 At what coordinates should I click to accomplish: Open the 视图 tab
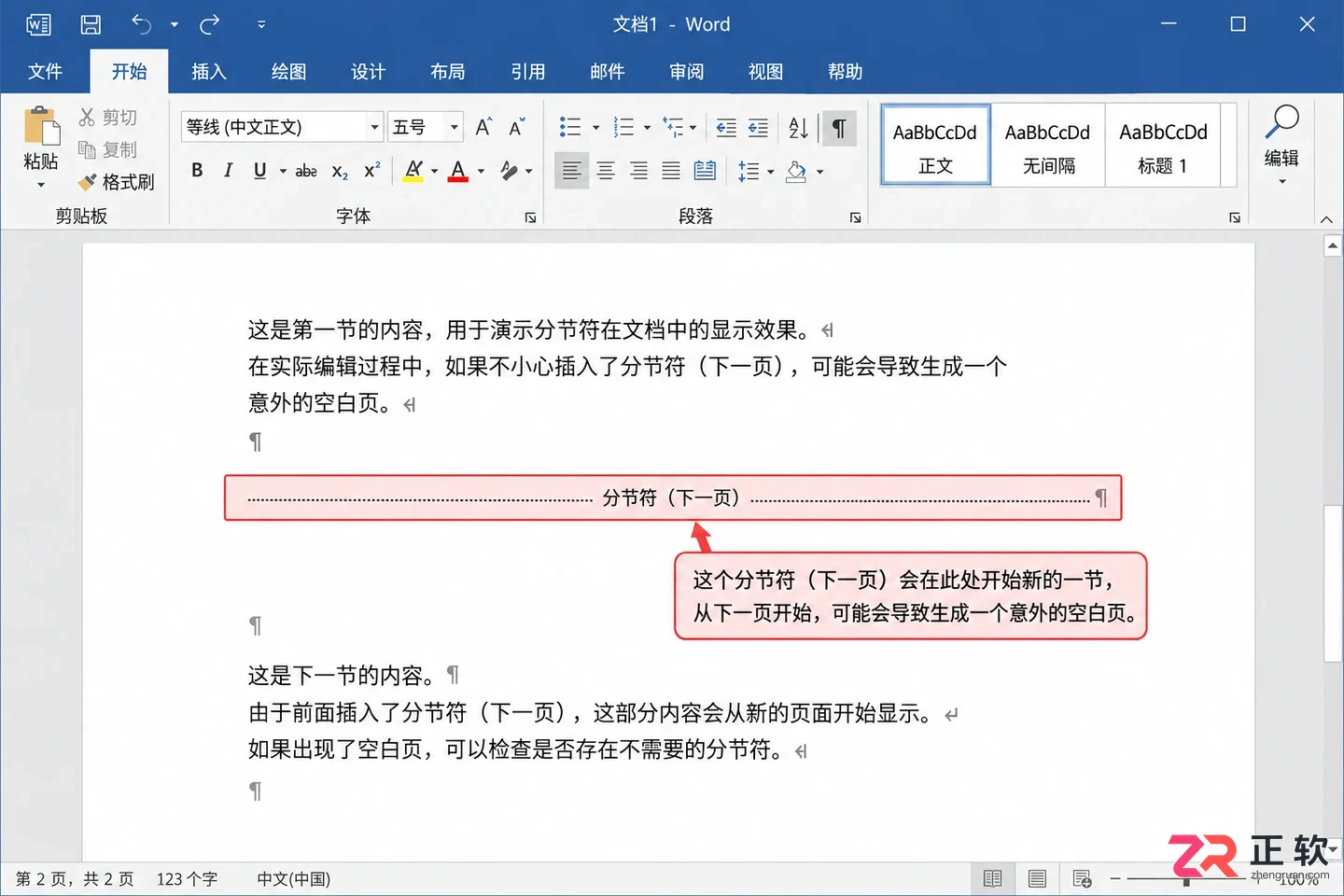point(766,72)
